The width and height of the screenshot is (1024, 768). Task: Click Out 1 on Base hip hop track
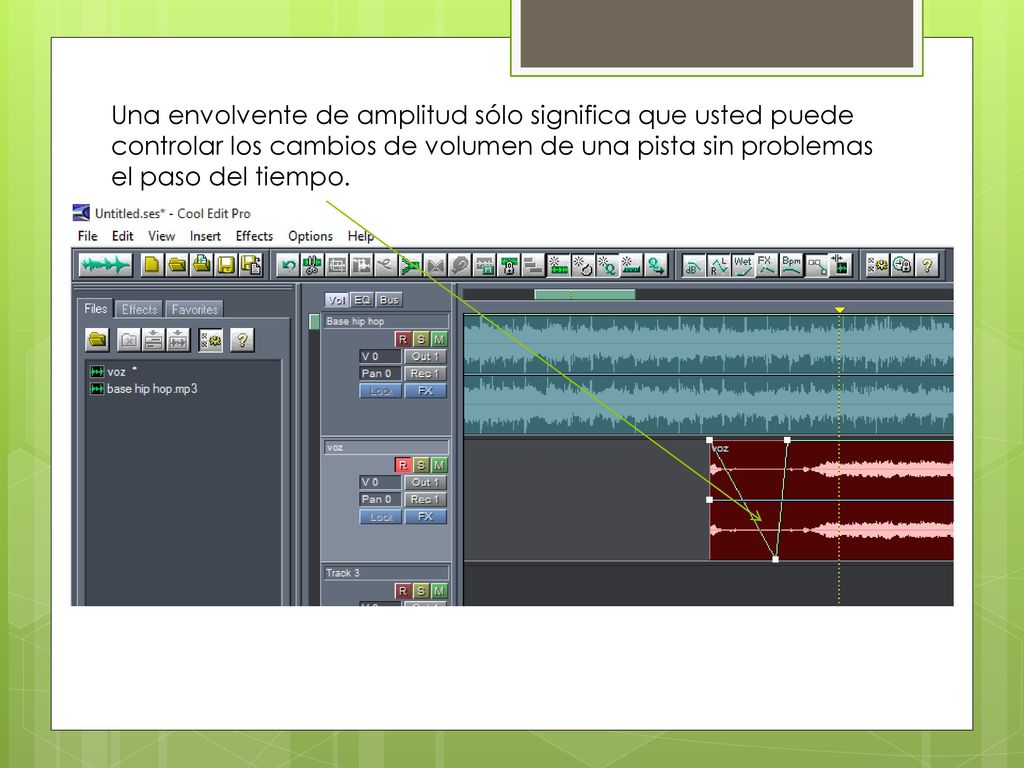(x=425, y=356)
